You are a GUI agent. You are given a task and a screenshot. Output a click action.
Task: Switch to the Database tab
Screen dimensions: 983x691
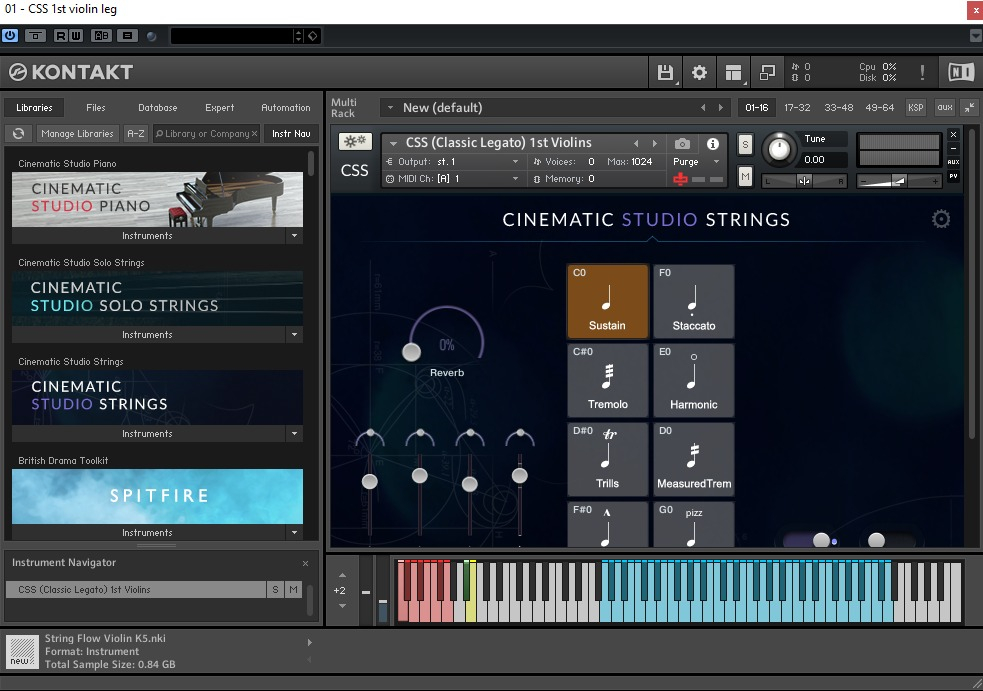[x=157, y=108]
